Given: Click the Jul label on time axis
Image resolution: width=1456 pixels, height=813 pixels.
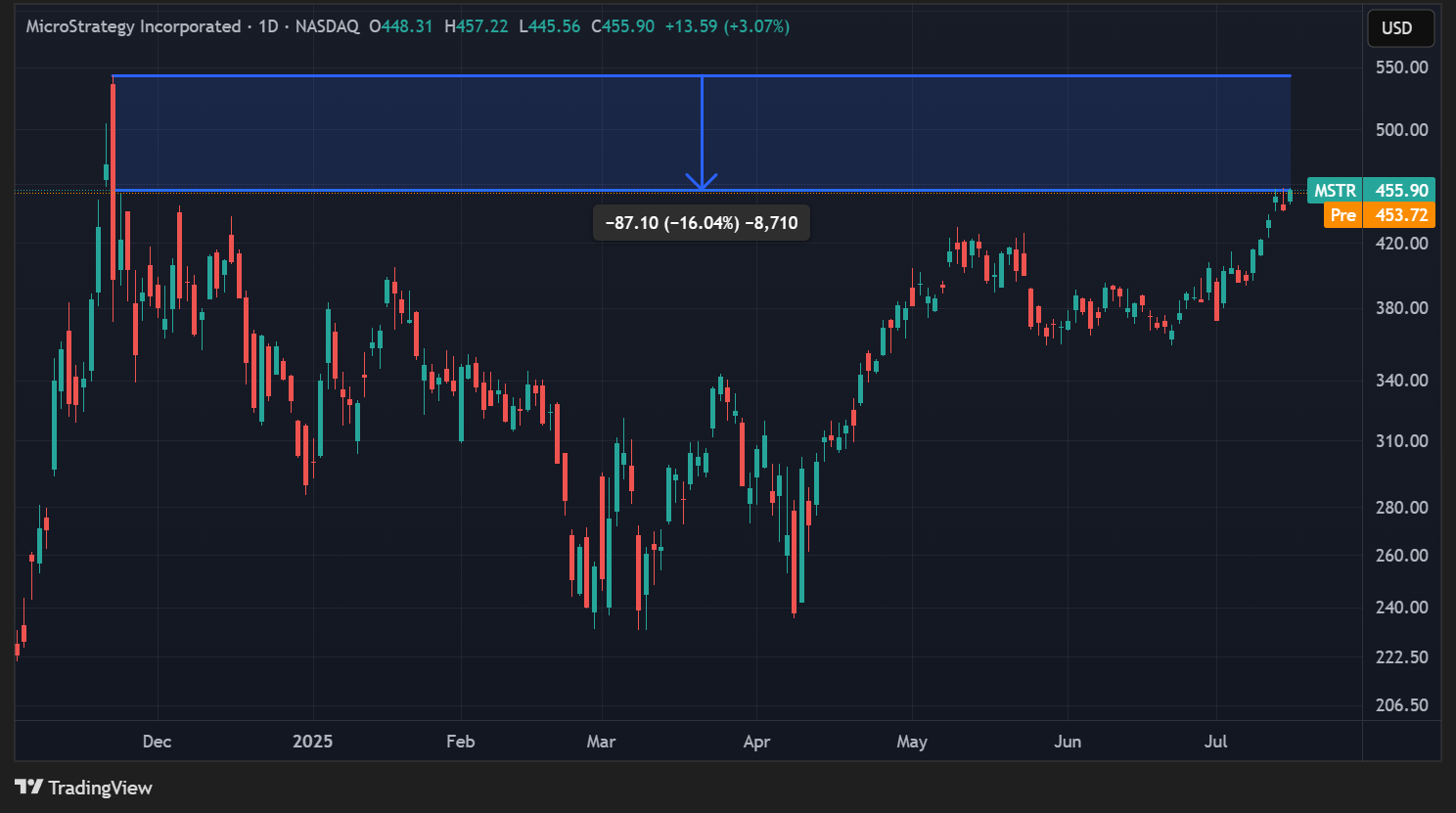Looking at the screenshot, I should pos(1215,742).
